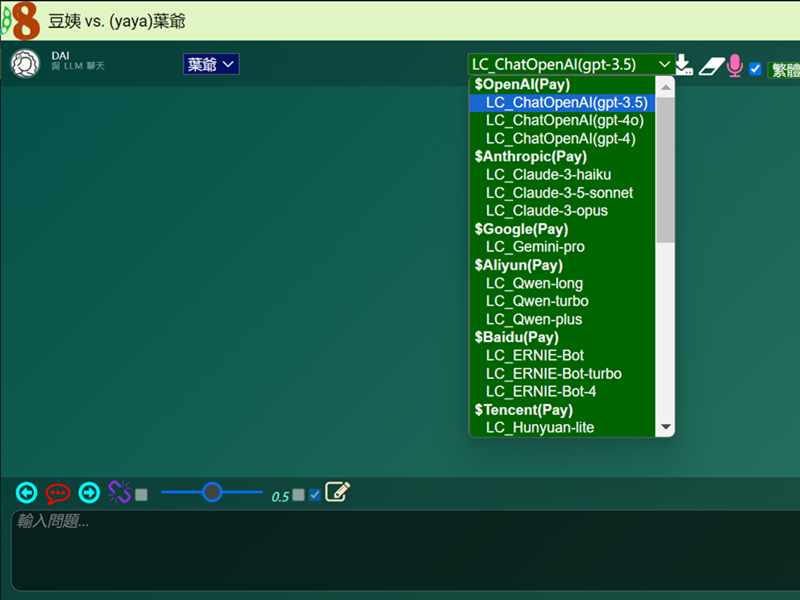Uncheck the checkbox next to the microphone
This screenshot has height=600, width=800.
[x=755, y=69]
